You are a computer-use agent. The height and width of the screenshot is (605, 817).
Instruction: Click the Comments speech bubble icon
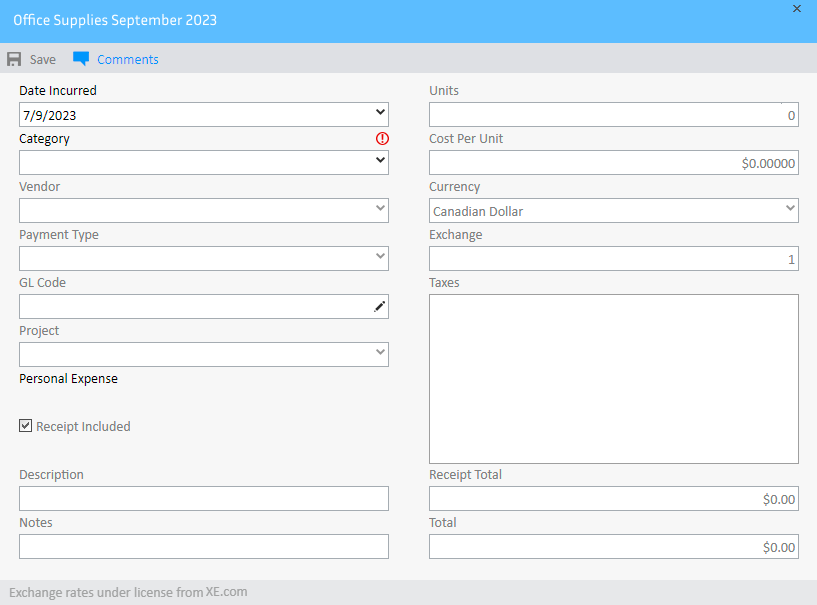81,59
